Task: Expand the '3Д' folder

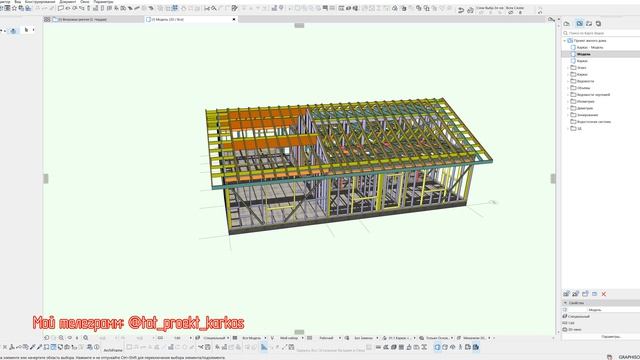Action: click(x=568, y=128)
